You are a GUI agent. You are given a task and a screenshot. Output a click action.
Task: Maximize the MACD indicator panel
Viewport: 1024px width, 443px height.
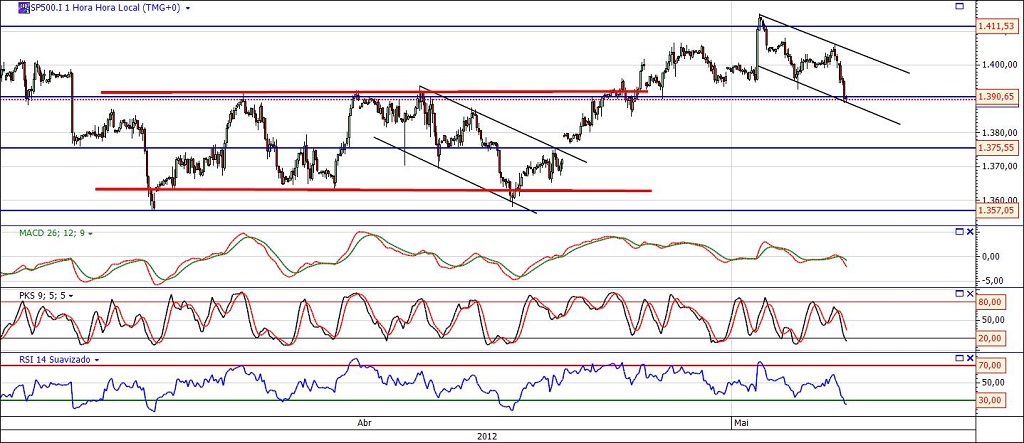(x=959, y=232)
